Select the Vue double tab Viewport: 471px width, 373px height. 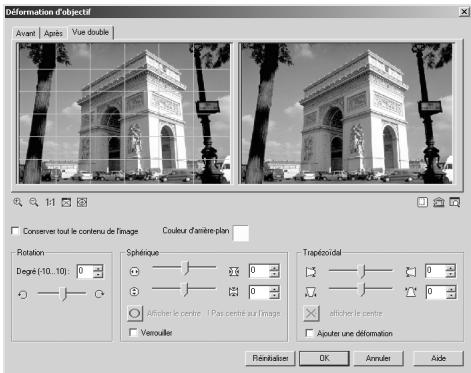point(90,32)
